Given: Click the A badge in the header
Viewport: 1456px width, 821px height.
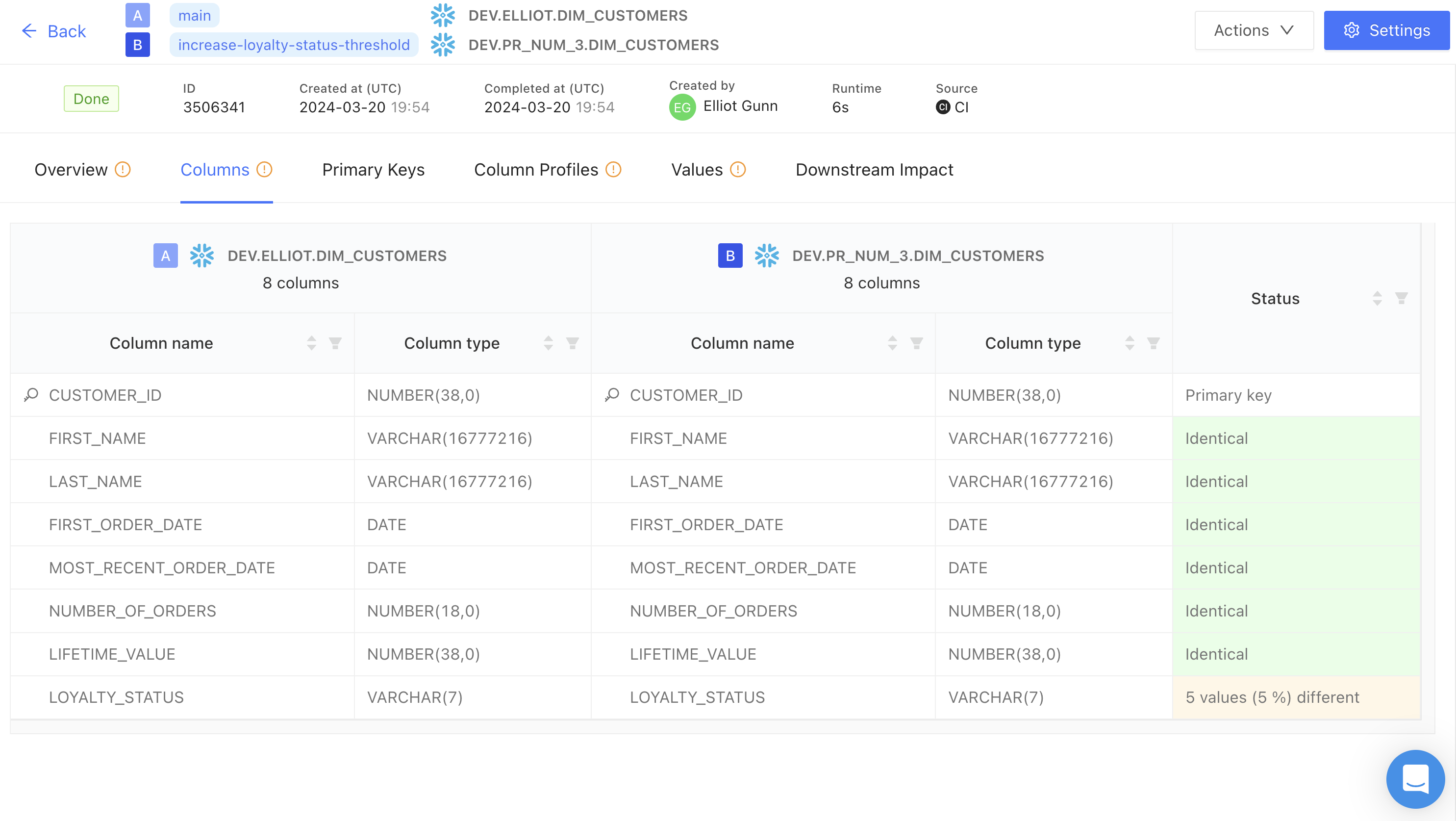Looking at the screenshot, I should 137,15.
